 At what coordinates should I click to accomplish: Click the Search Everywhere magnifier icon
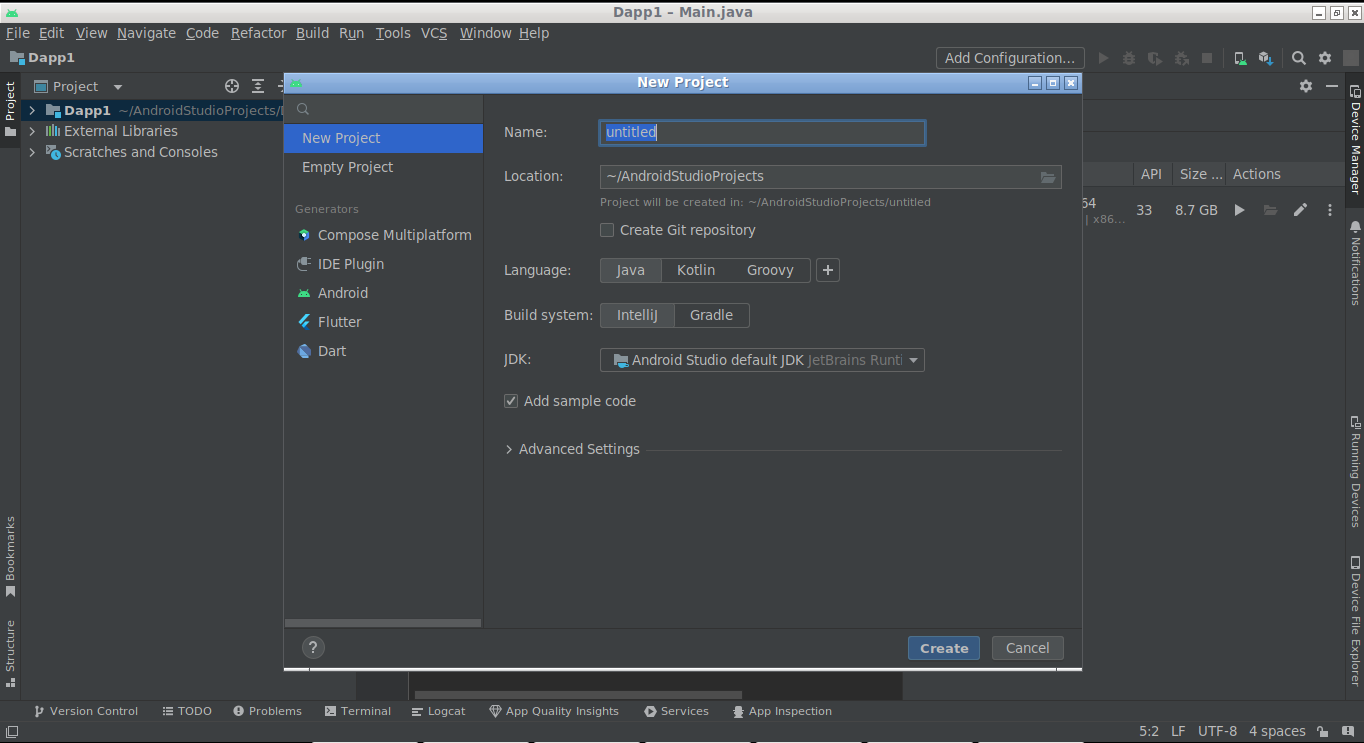coord(1298,58)
